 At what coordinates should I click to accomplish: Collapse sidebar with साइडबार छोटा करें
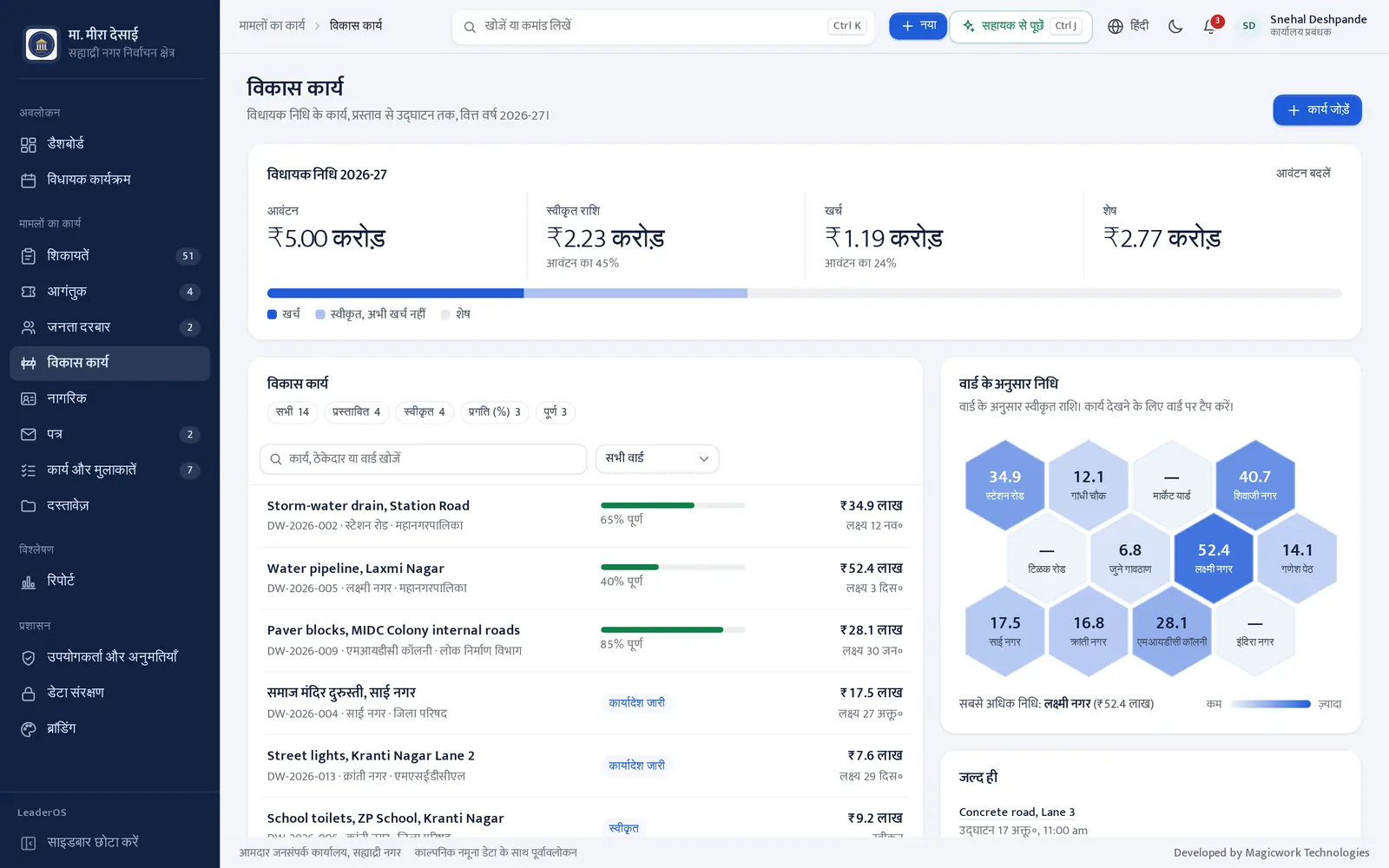109,842
